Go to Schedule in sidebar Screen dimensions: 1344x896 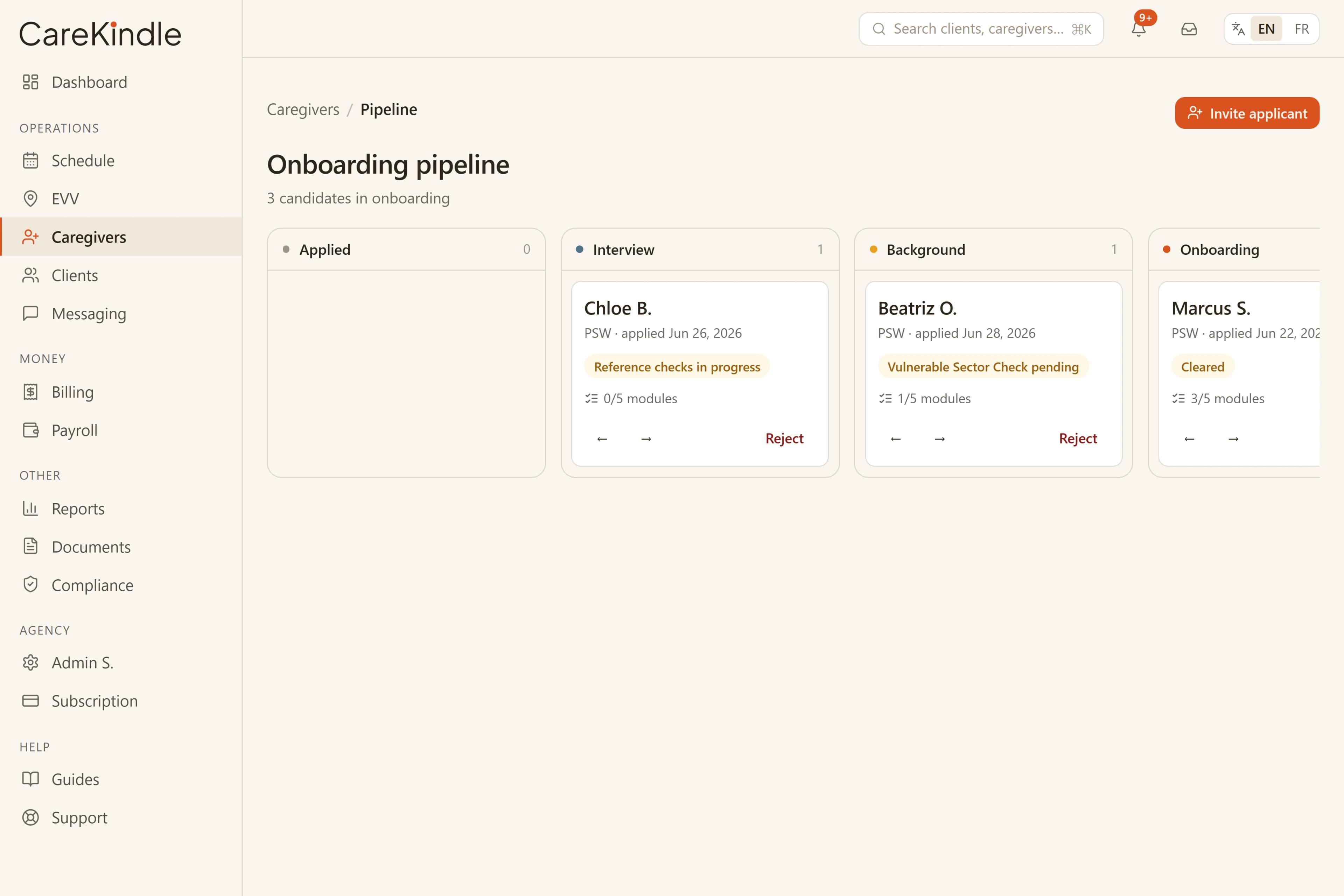[x=121, y=161]
